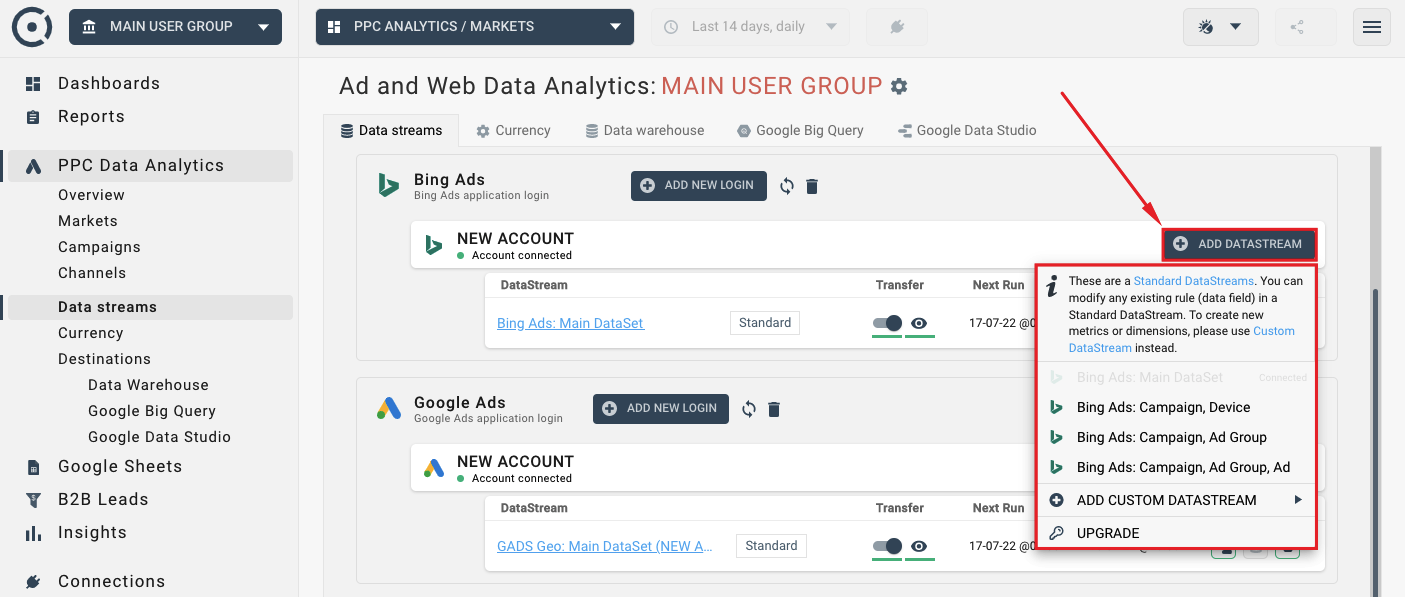Image resolution: width=1405 pixels, height=597 pixels.
Task: Select Bing Ads: Campaign, Ad Group, Ad datastream
Action: point(1177,468)
